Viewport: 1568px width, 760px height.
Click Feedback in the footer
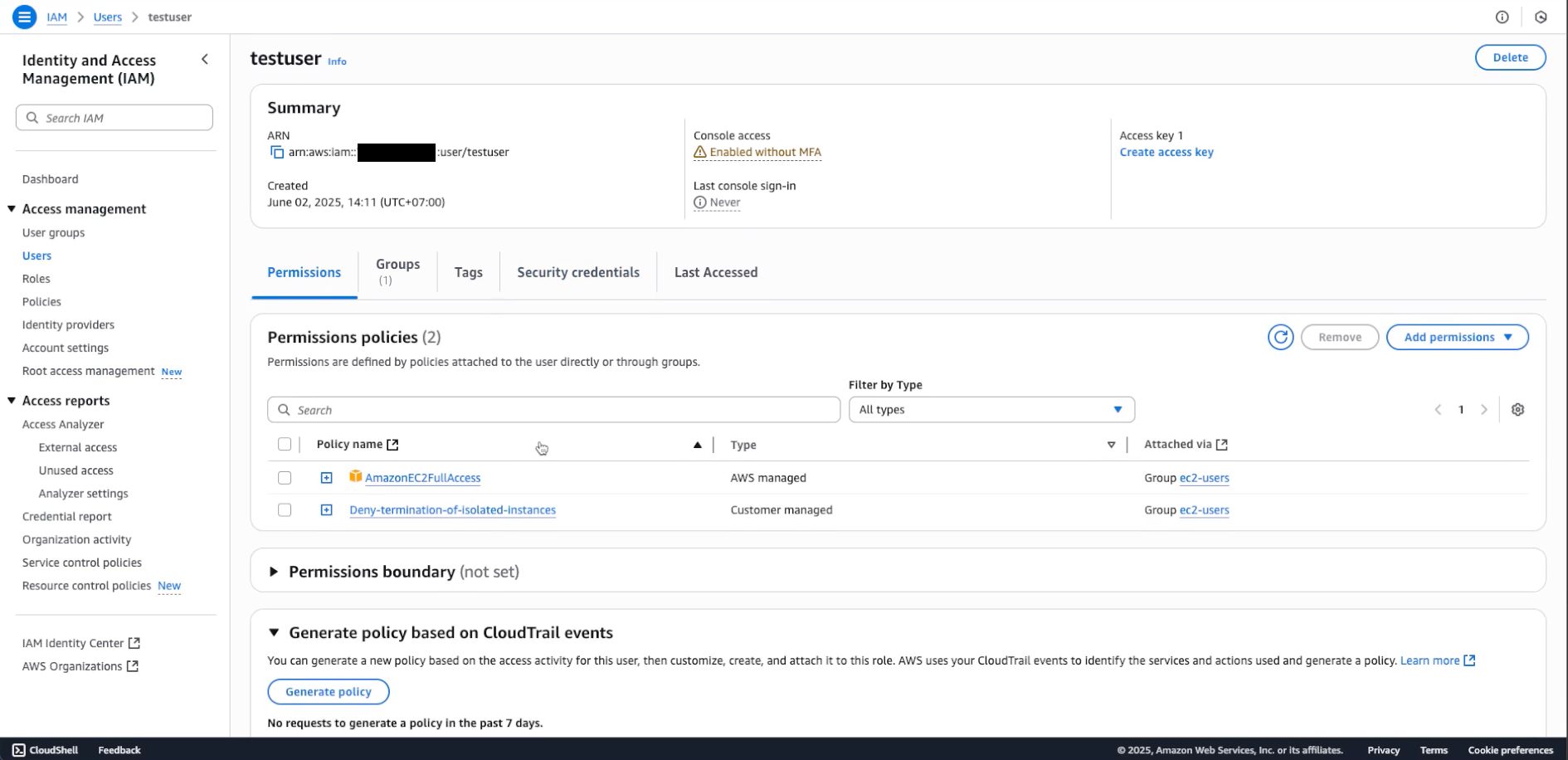click(119, 750)
